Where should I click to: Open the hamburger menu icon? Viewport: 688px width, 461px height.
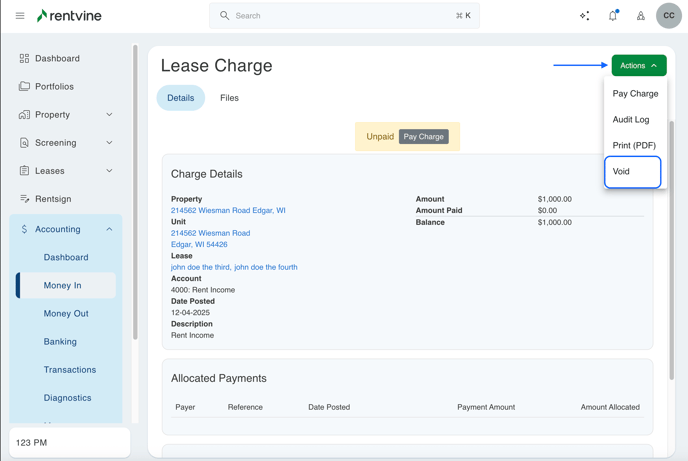[20, 16]
